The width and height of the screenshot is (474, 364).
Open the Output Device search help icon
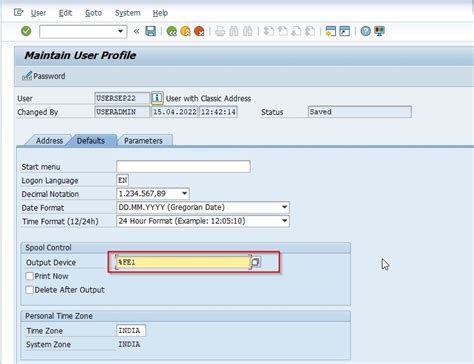pyautogui.click(x=256, y=262)
